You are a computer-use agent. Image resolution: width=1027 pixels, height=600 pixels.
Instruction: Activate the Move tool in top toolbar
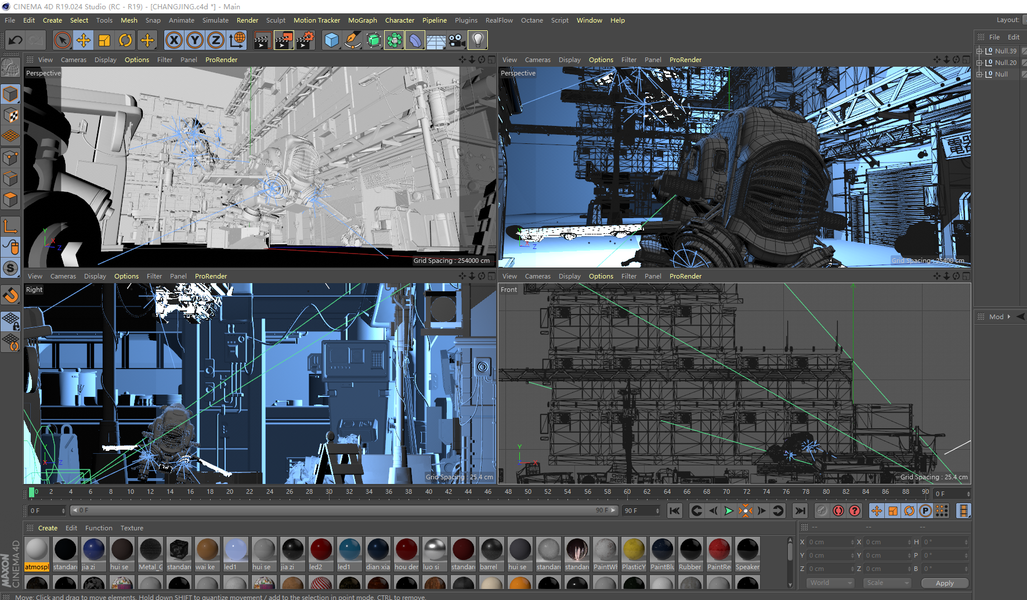click(x=83, y=41)
